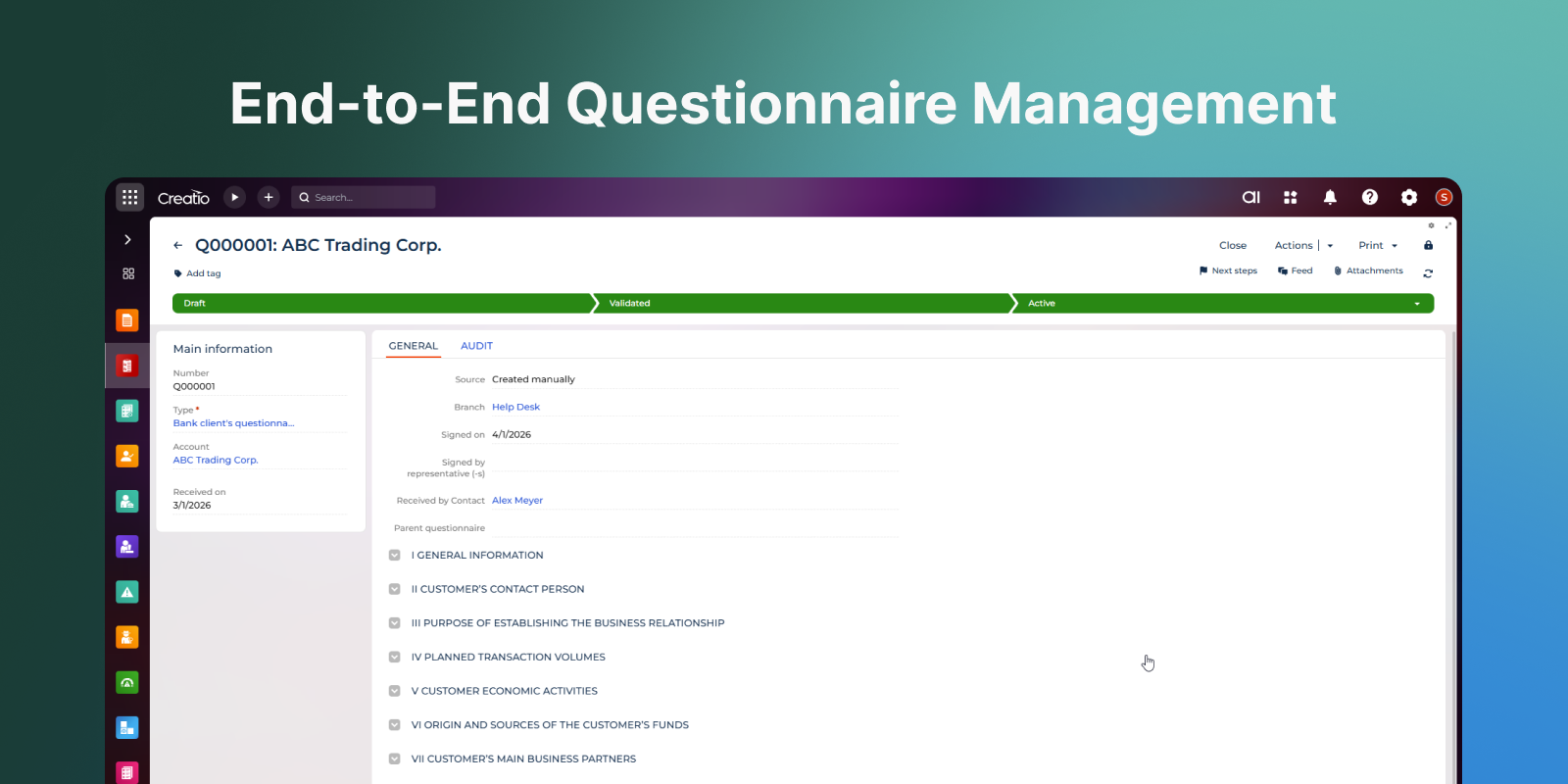Open the Actions dropdown menu
The image size is (1568, 784).
pos(1303,246)
